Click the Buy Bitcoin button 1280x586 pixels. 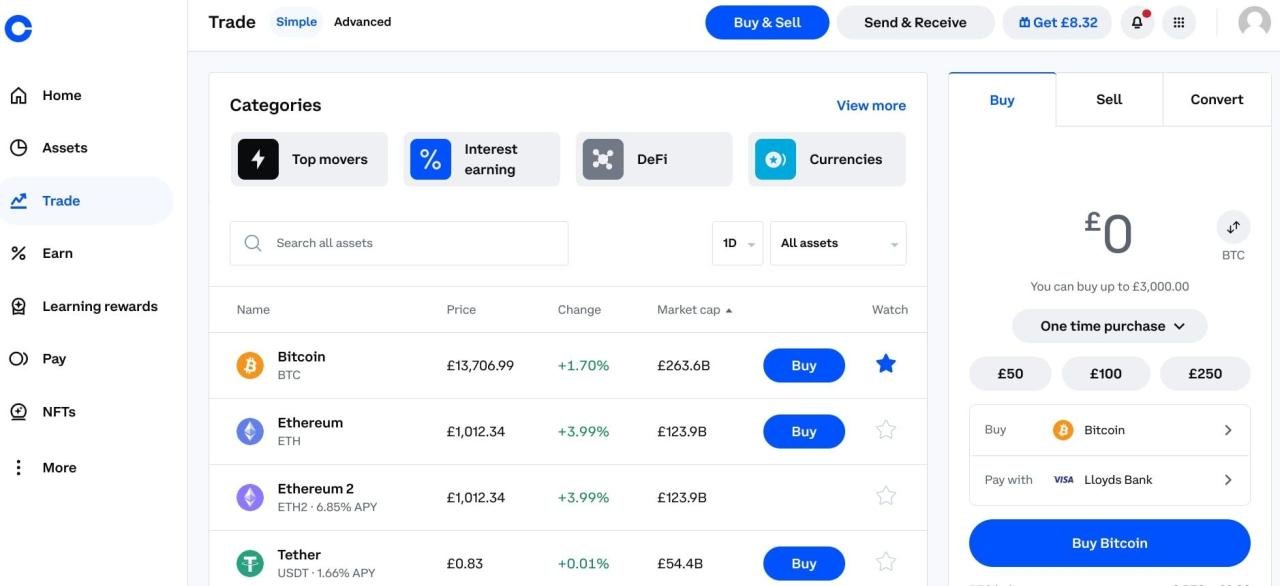click(1109, 542)
